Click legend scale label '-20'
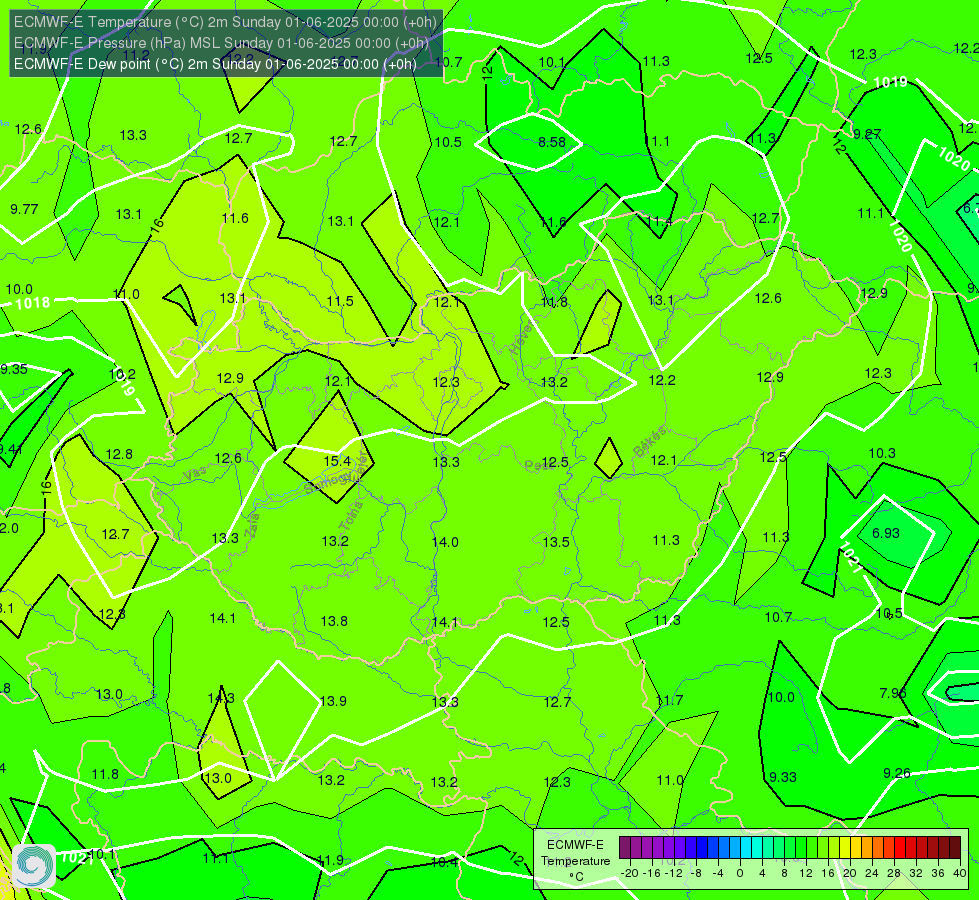This screenshot has width=979, height=900. tap(630, 873)
